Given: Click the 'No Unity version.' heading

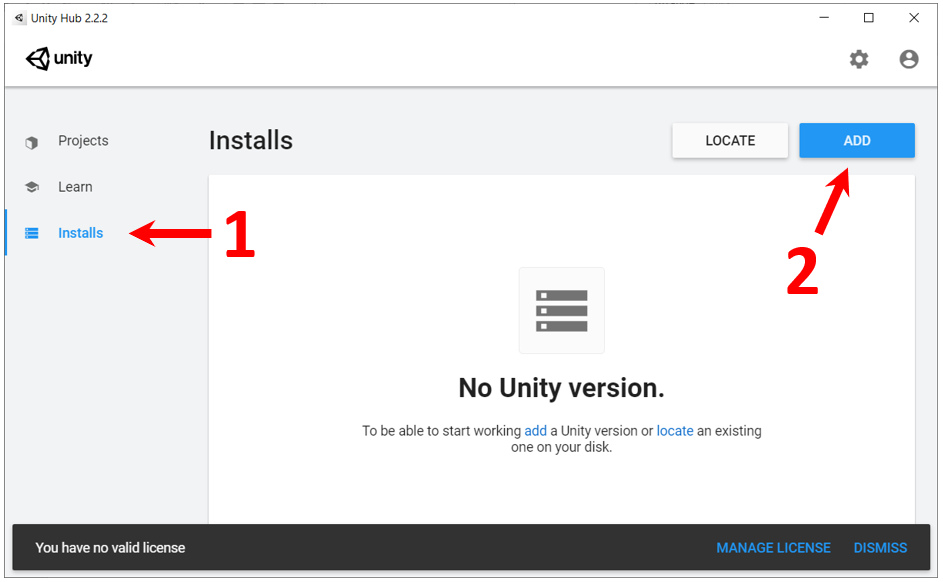Looking at the screenshot, I should (x=561, y=388).
